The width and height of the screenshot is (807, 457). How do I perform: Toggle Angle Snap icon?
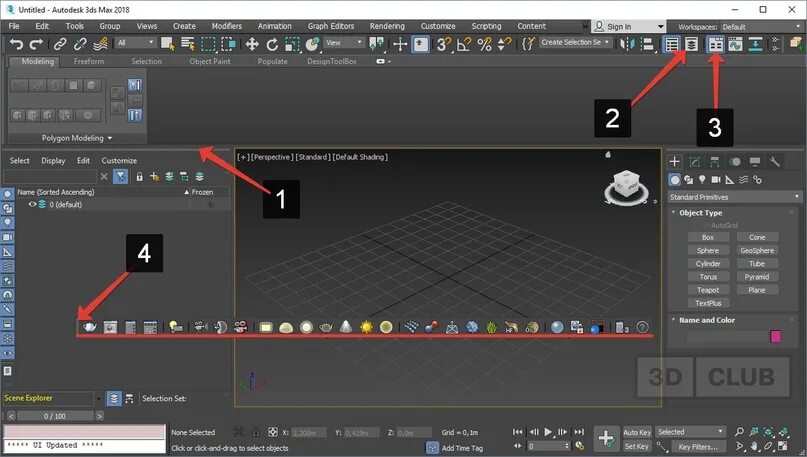pyautogui.click(x=464, y=44)
